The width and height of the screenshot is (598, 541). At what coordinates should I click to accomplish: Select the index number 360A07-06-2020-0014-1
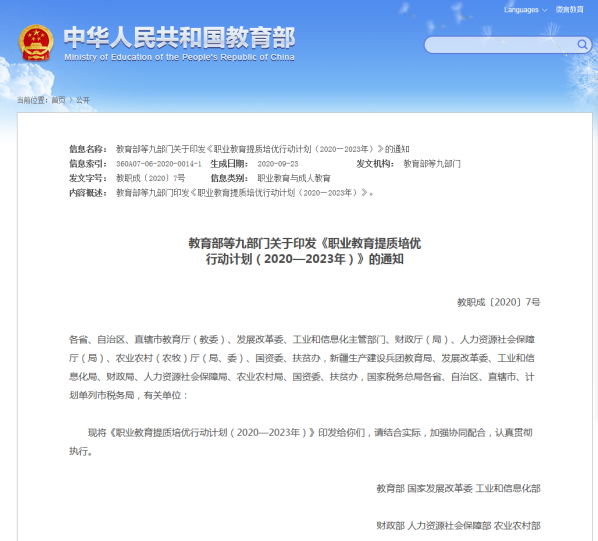pos(159,164)
